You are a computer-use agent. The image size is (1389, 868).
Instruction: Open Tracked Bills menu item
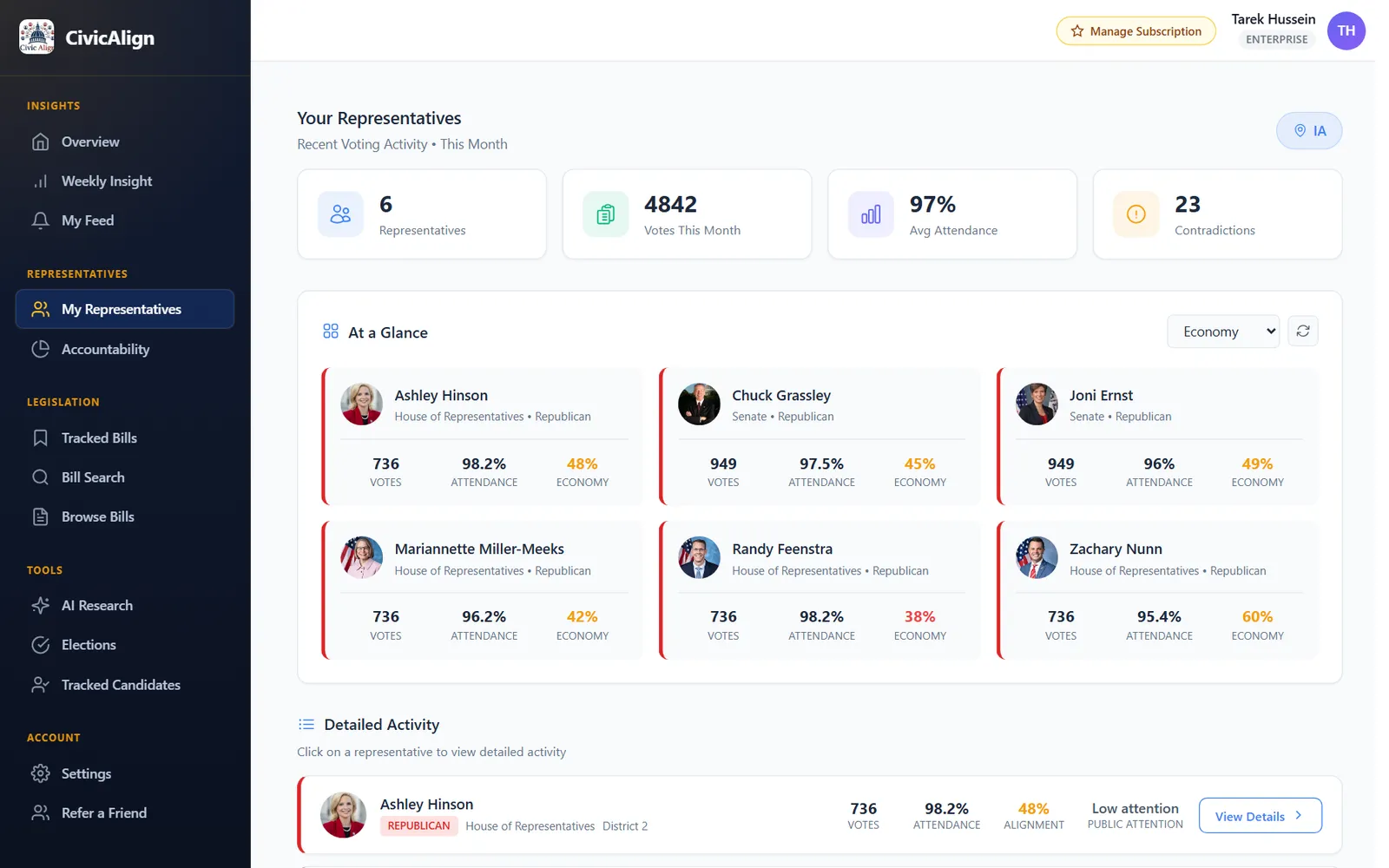pyautogui.click(x=125, y=437)
